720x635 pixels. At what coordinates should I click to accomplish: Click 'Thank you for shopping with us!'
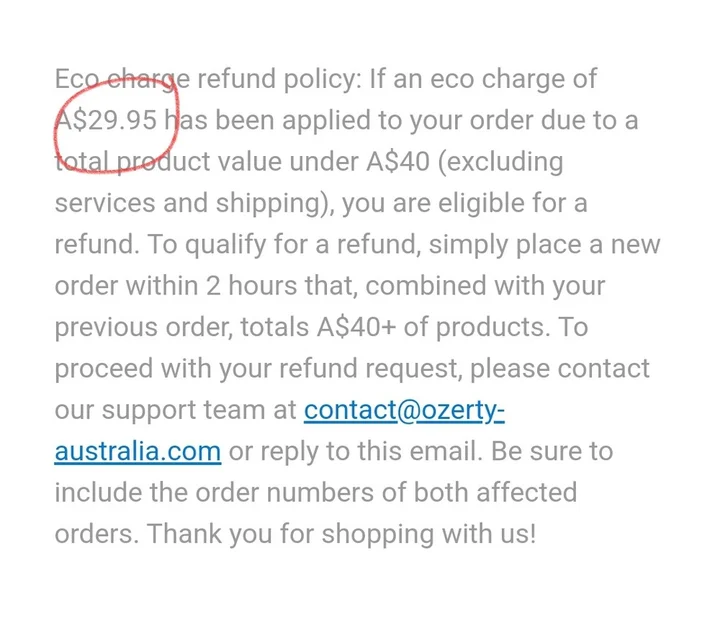click(341, 533)
